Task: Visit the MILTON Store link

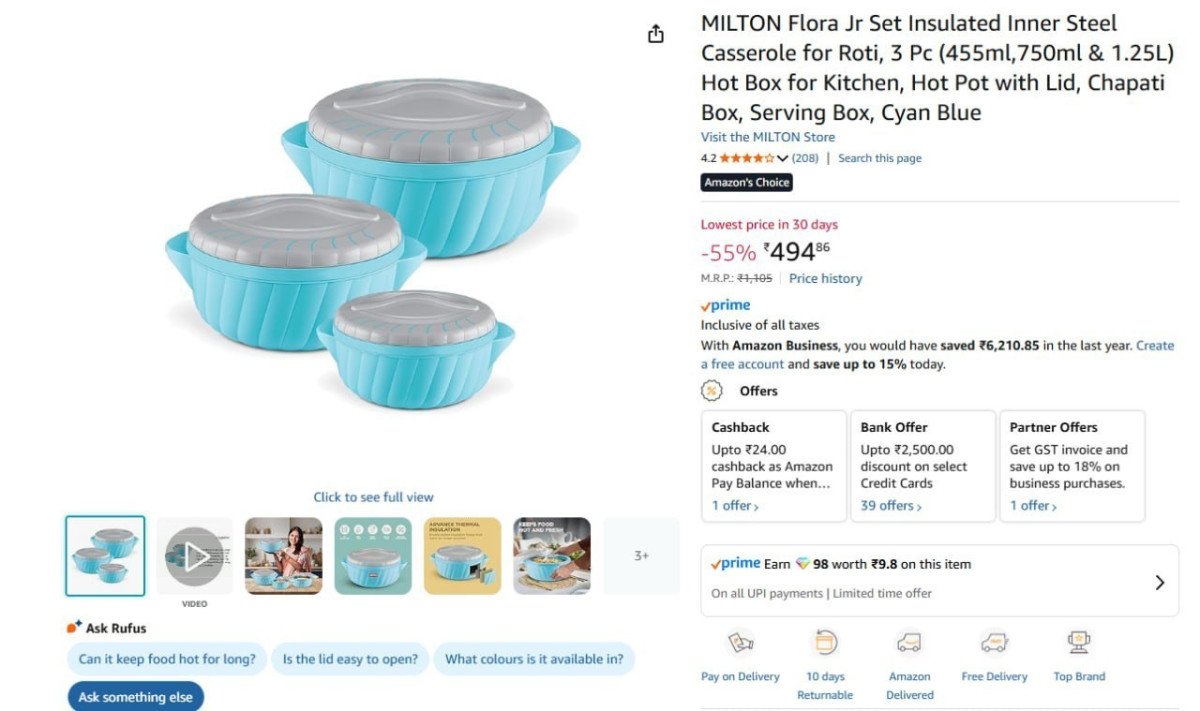Action: coord(767,137)
